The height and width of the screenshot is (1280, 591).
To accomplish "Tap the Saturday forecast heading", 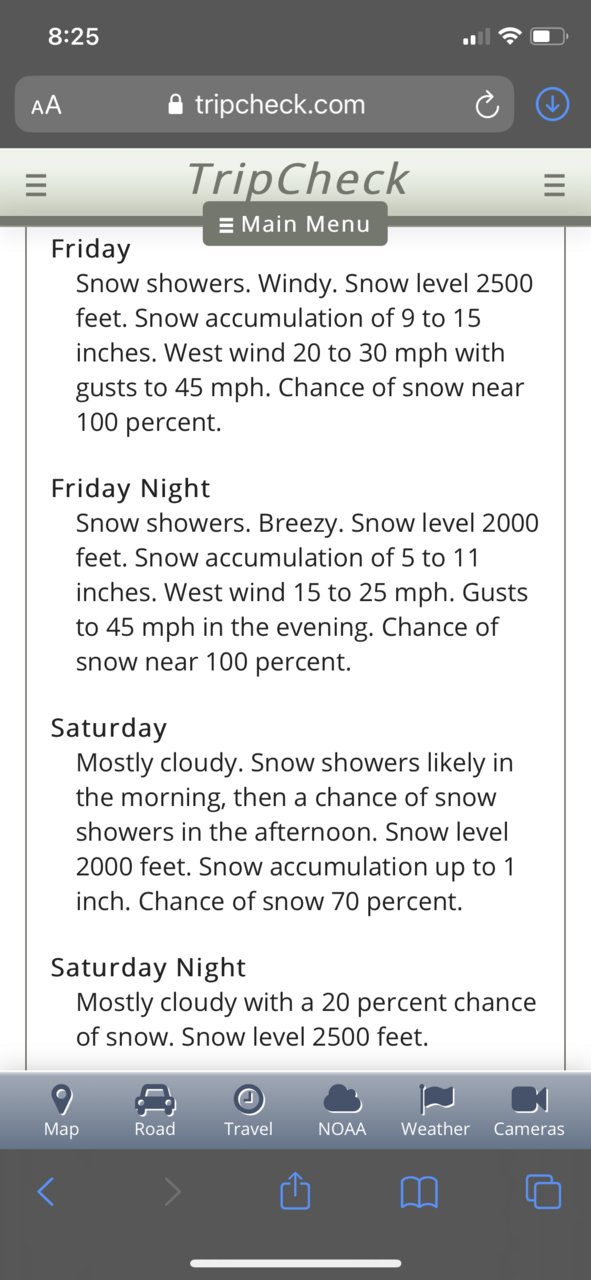I will tap(109, 729).
